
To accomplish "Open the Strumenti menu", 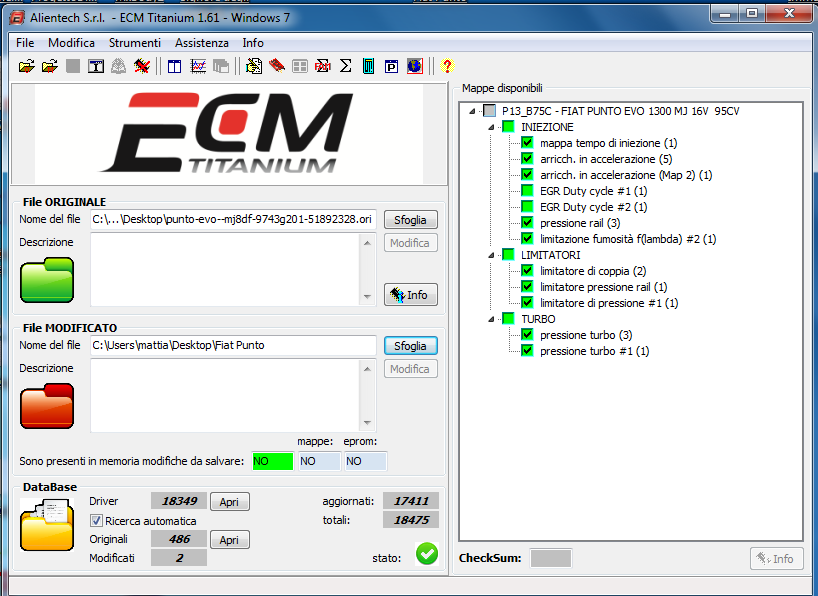I will 135,43.
